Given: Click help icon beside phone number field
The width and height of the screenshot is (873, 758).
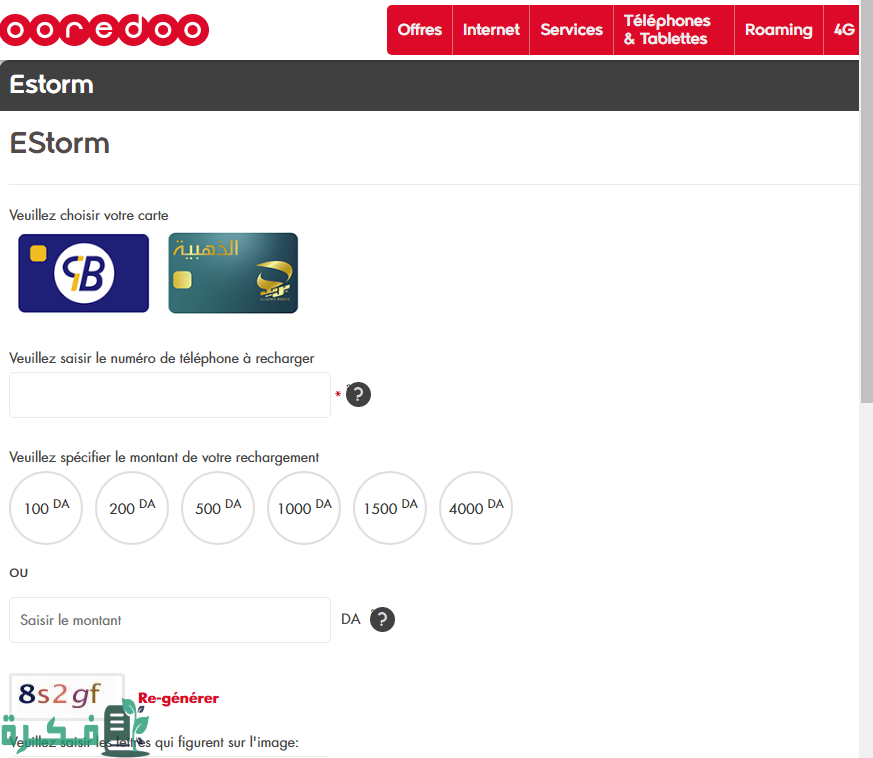Looking at the screenshot, I should (x=358, y=395).
